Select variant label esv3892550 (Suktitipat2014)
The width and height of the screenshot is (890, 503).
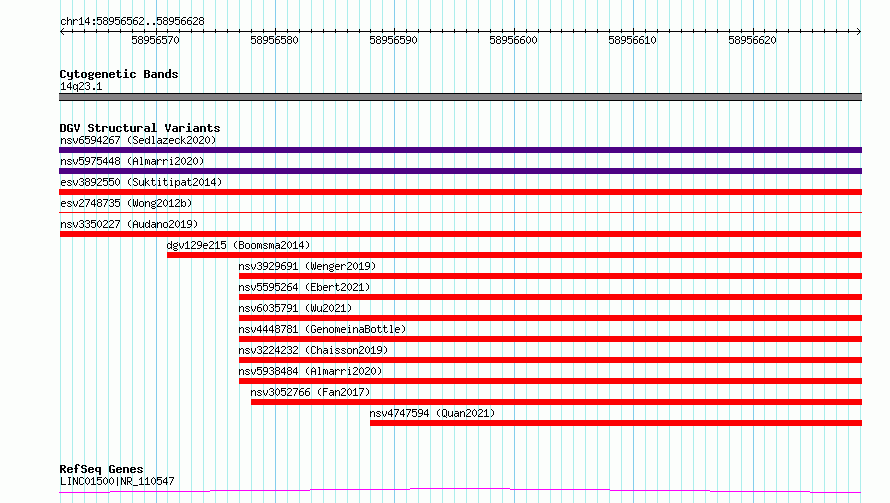coord(141,182)
